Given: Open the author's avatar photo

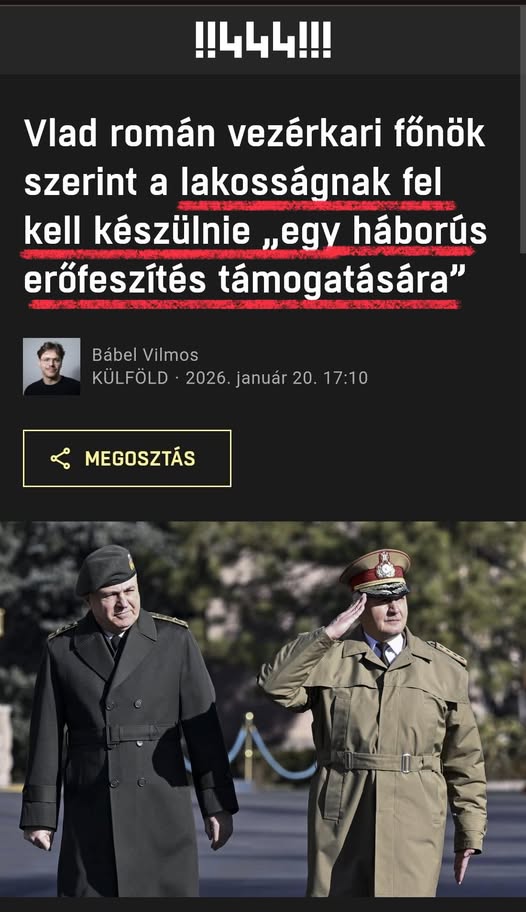Looking at the screenshot, I should click(52, 366).
